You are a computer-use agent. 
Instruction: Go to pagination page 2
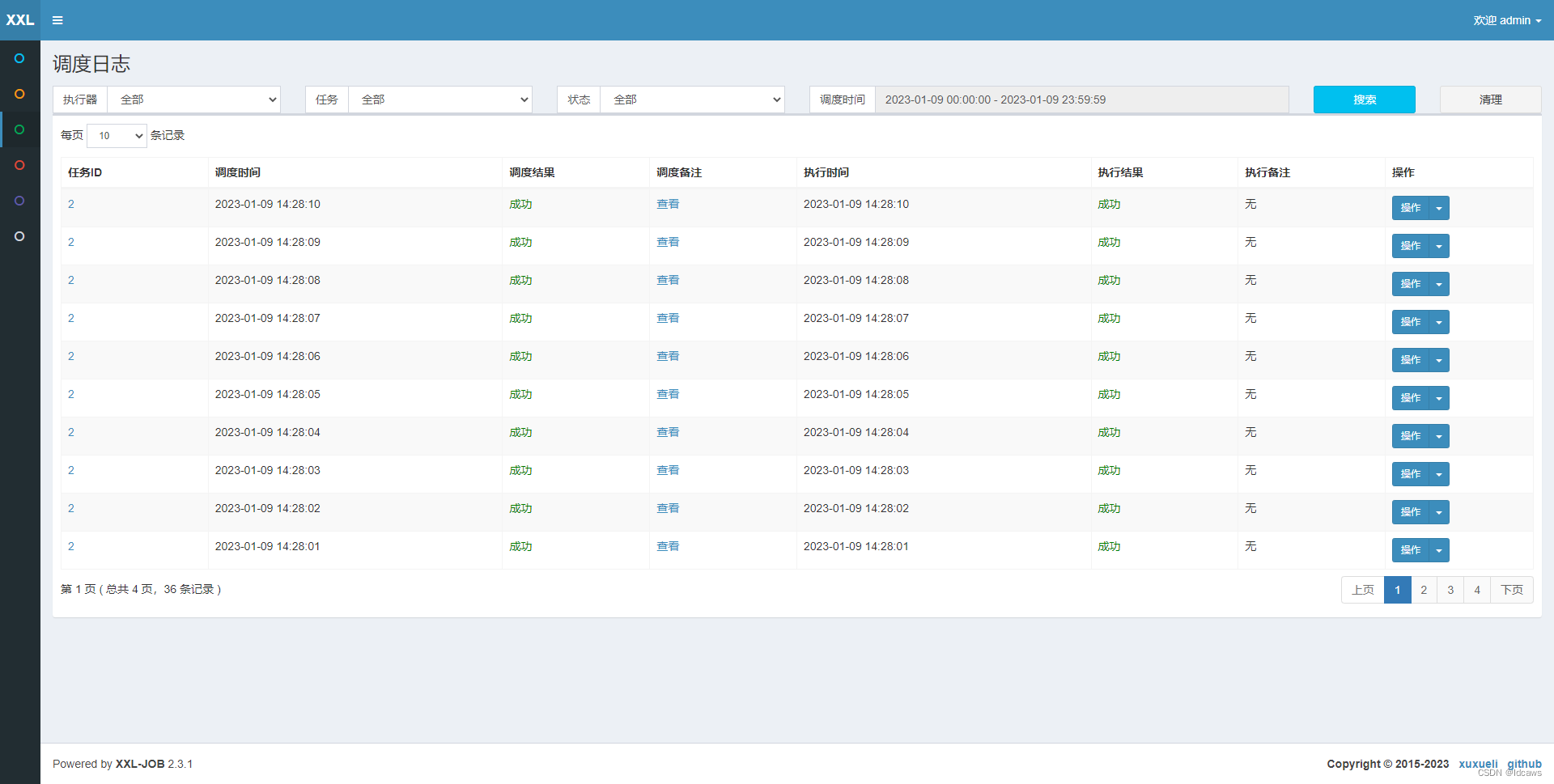point(1424,590)
